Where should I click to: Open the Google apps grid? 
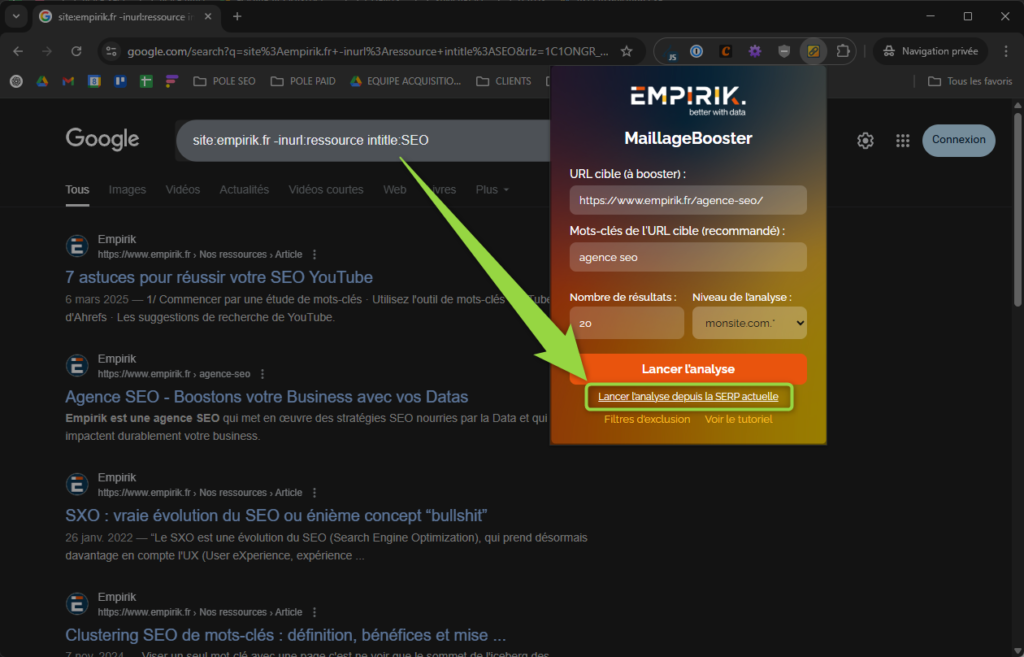point(903,140)
